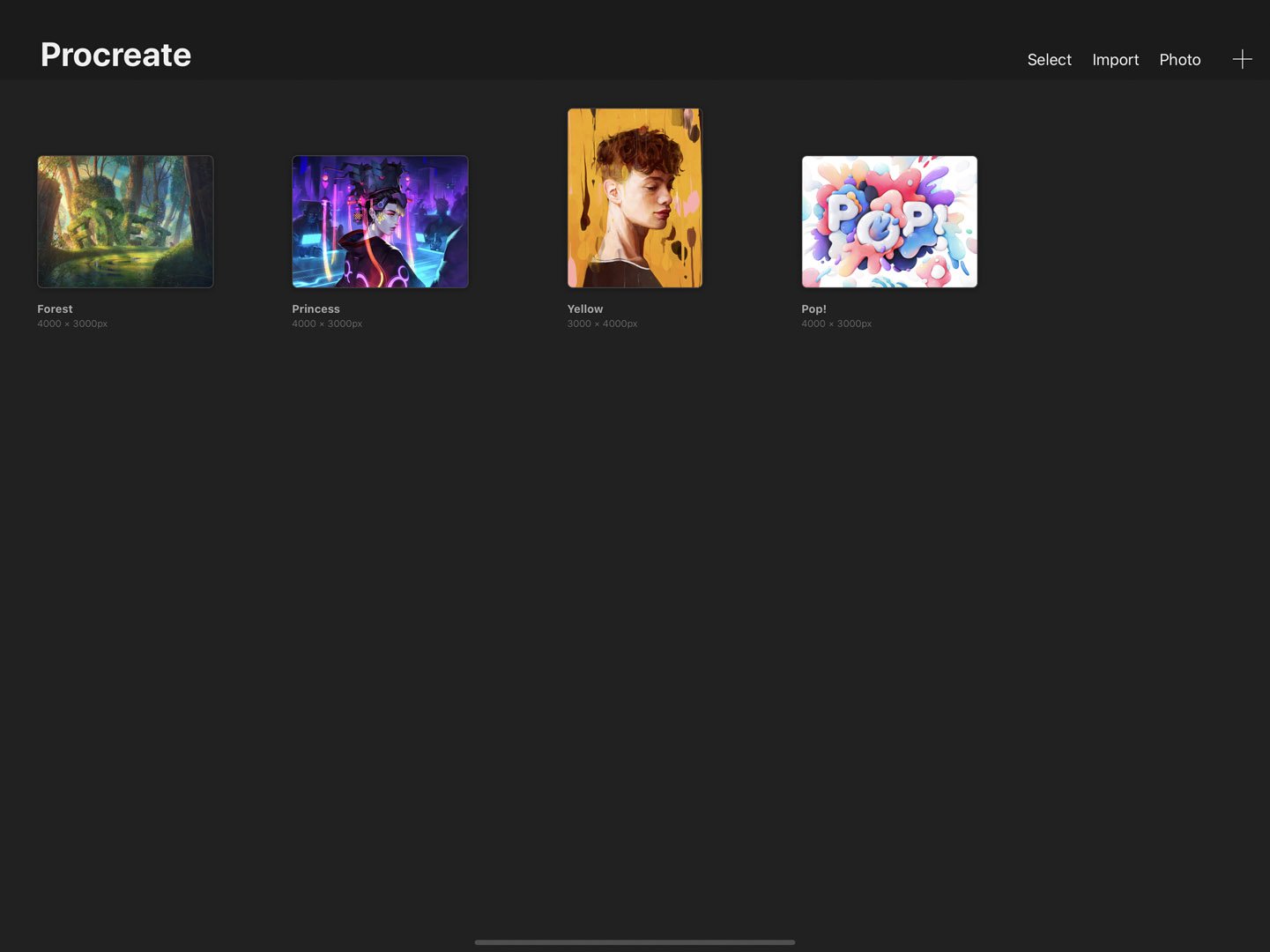The height and width of the screenshot is (952, 1270).
Task: Open the Forest artwork thumbnail
Action: 125,221
